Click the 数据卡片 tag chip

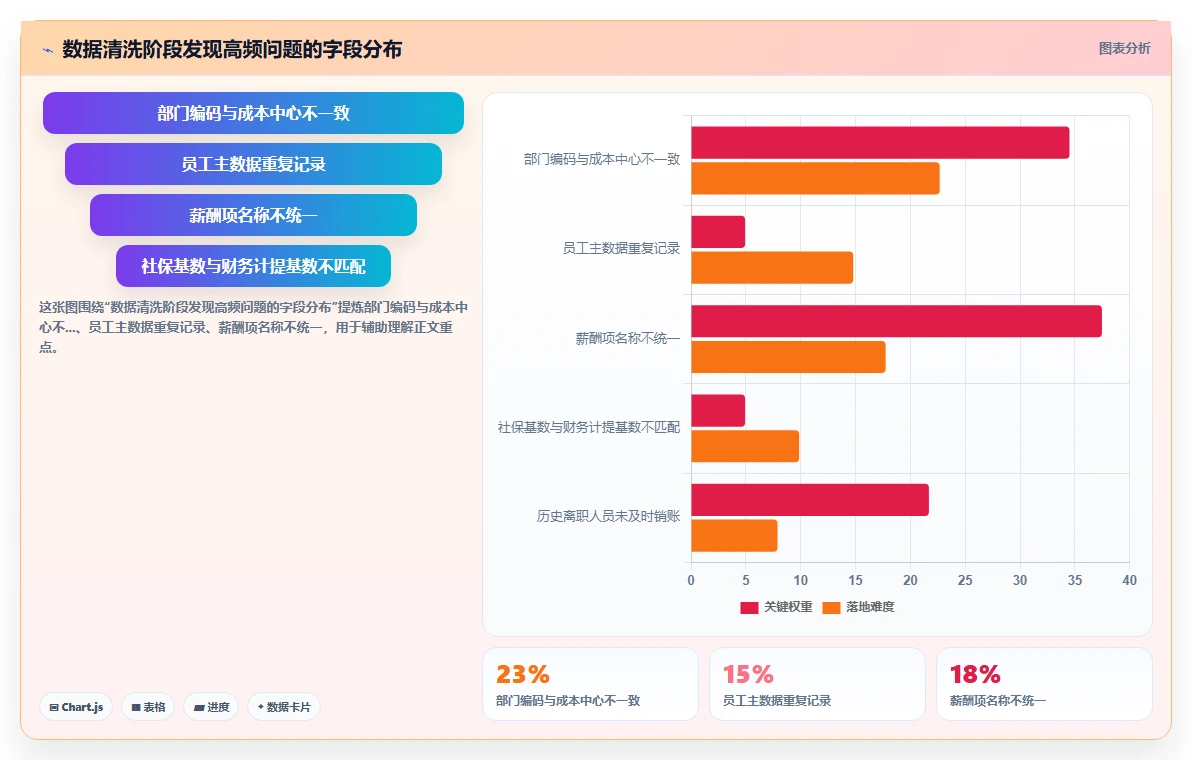tap(284, 707)
